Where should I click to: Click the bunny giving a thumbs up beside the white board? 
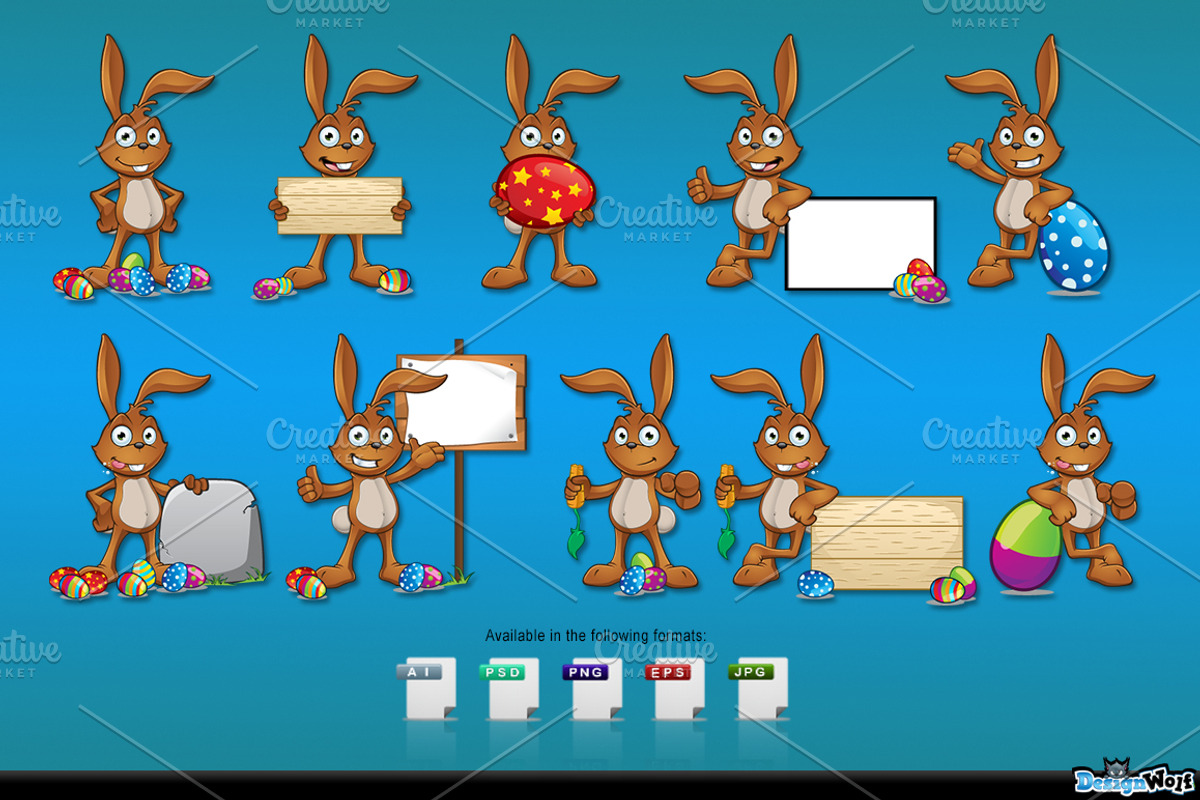coord(750,160)
